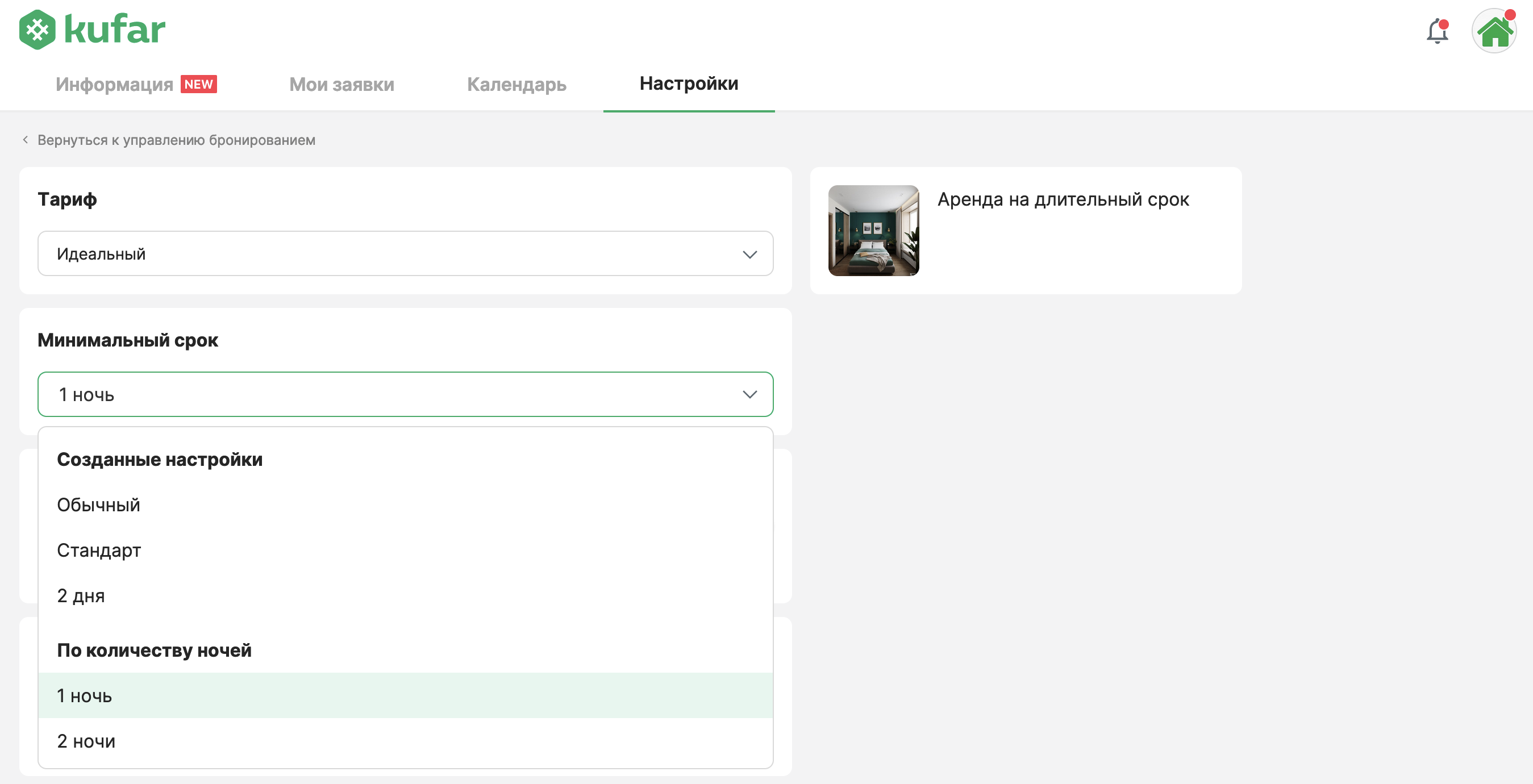
Task: Click the Созданные настройки group header
Action: coord(160,459)
